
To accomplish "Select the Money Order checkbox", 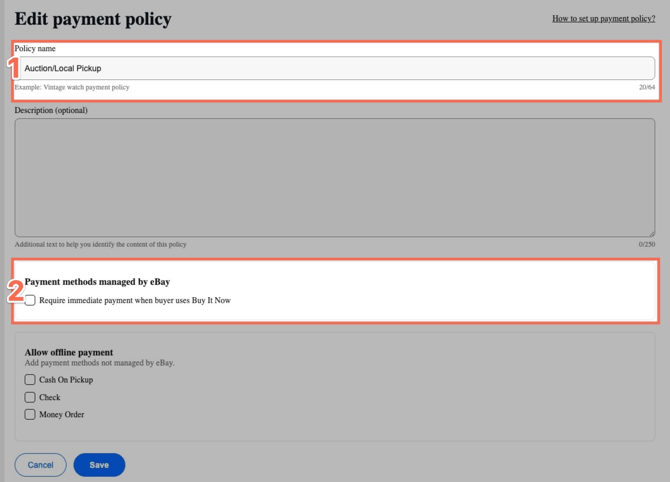I will point(30,414).
